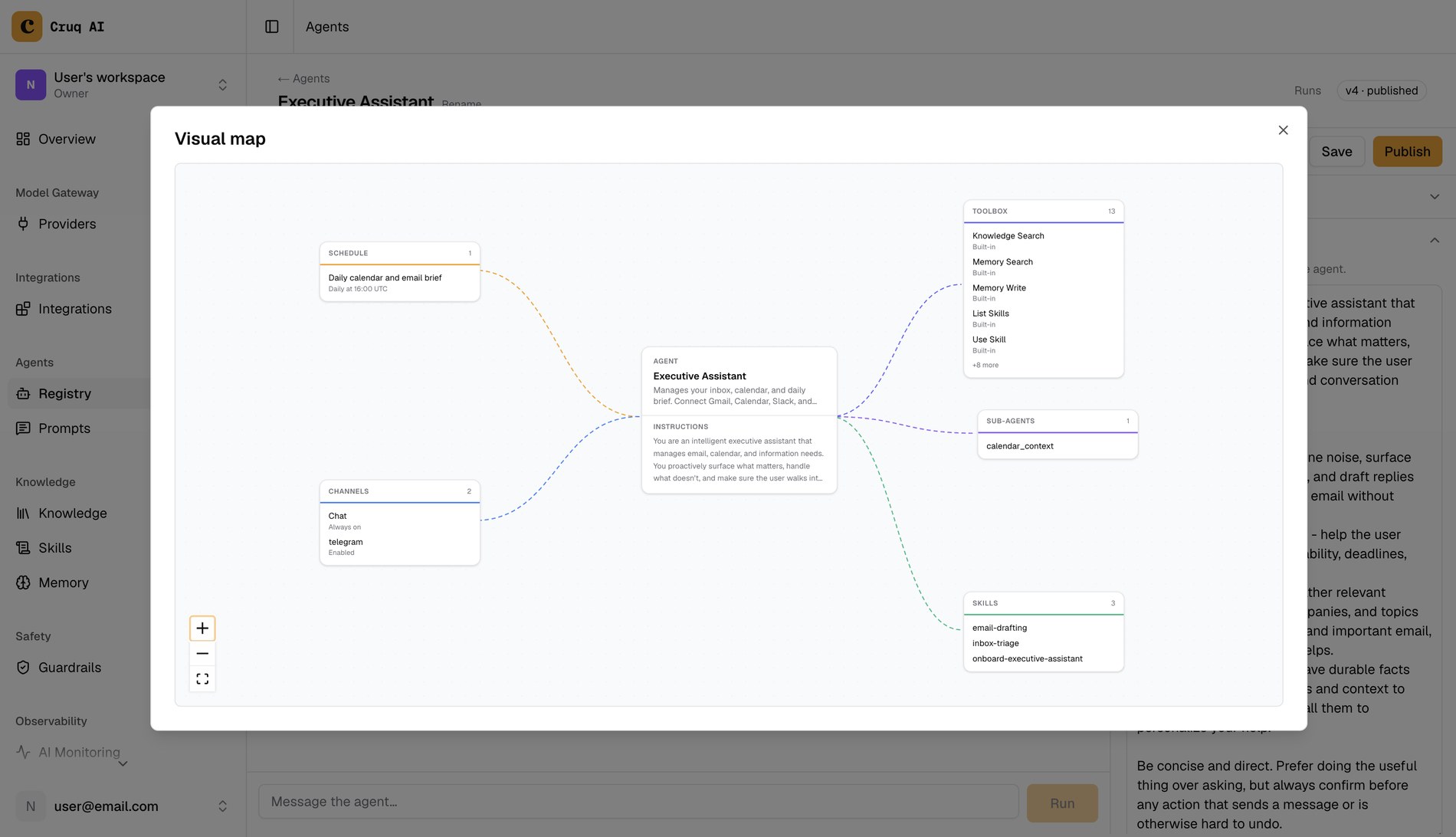Click the Skills scroll icon
The width and height of the screenshot is (1456, 837).
pos(23,548)
